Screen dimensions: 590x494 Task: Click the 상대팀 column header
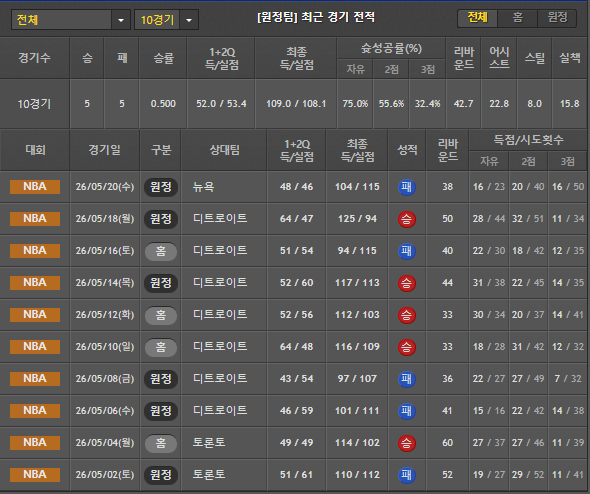[224, 150]
